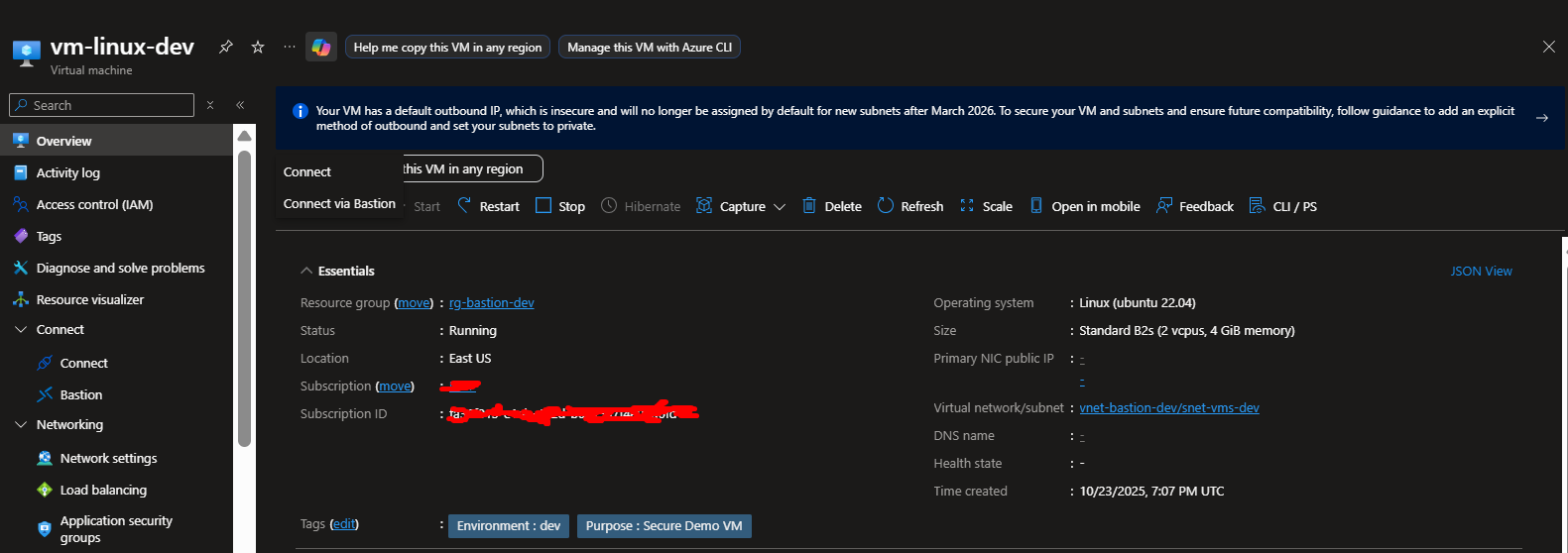Viewport: 1568px width, 553px height.
Task: Collapse the Networking sidebar group
Action: click(21, 424)
